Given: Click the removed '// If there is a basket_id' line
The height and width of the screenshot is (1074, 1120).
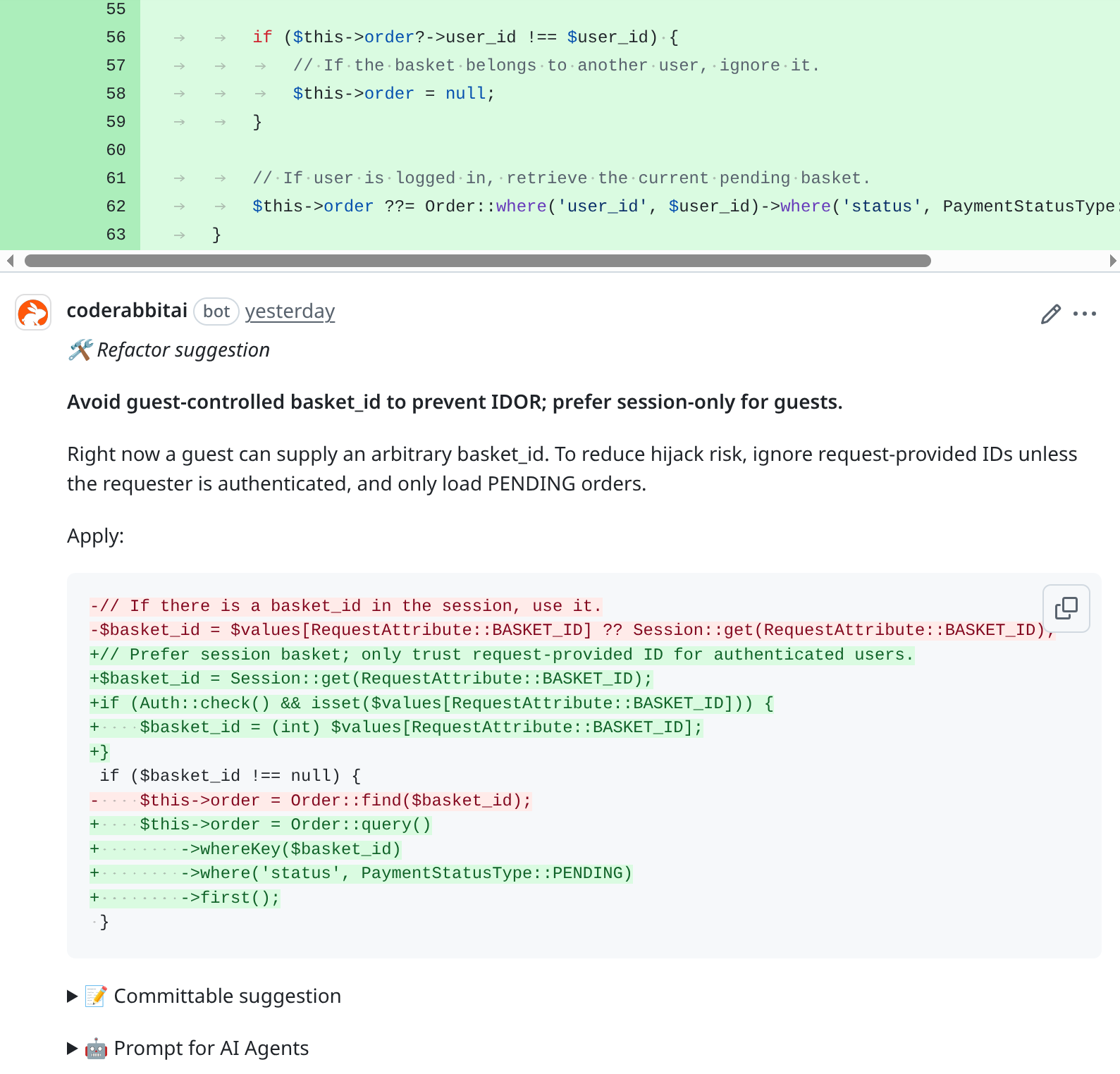Looking at the screenshot, I should click(346, 606).
